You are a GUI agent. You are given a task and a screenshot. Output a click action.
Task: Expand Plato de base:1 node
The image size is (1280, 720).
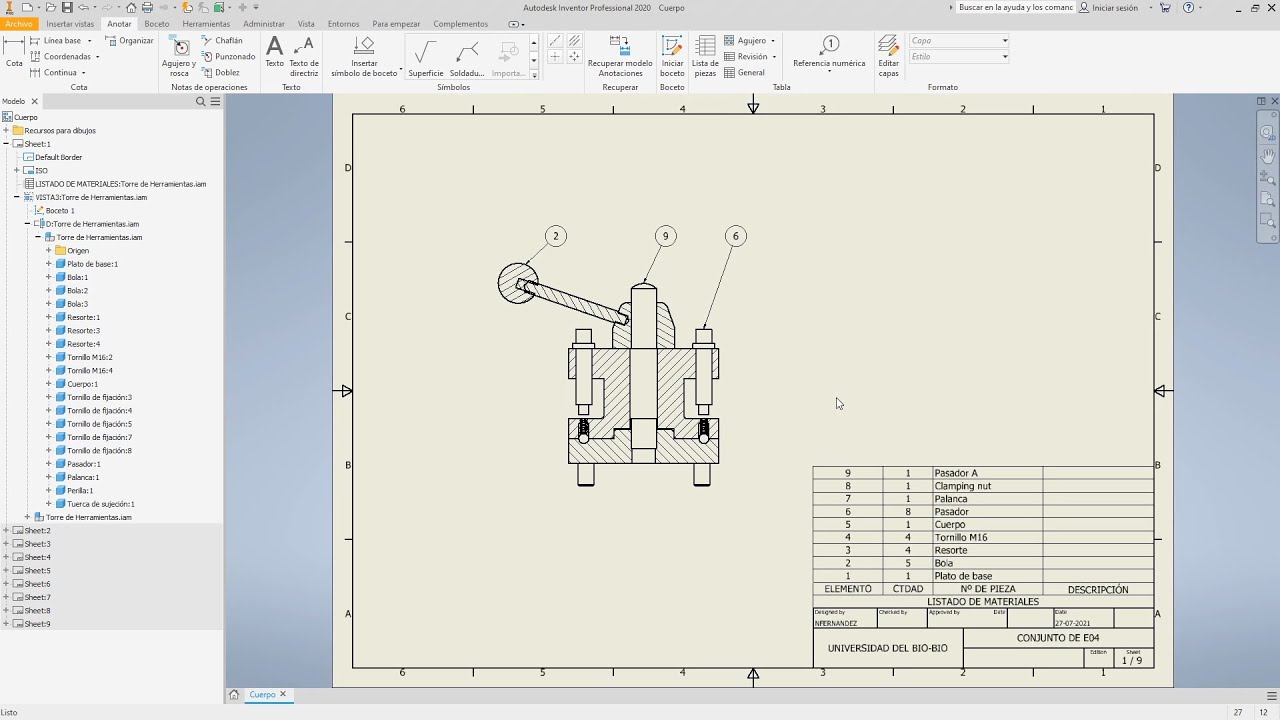tap(48, 264)
